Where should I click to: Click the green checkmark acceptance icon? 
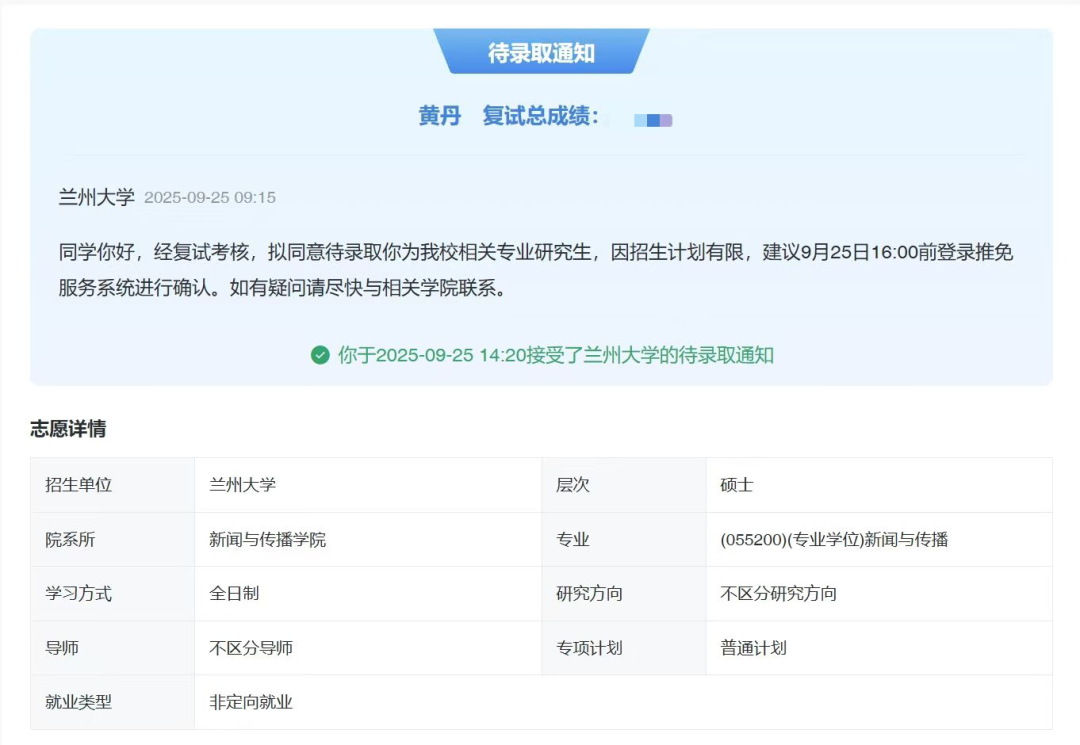click(x=320, y=355)
